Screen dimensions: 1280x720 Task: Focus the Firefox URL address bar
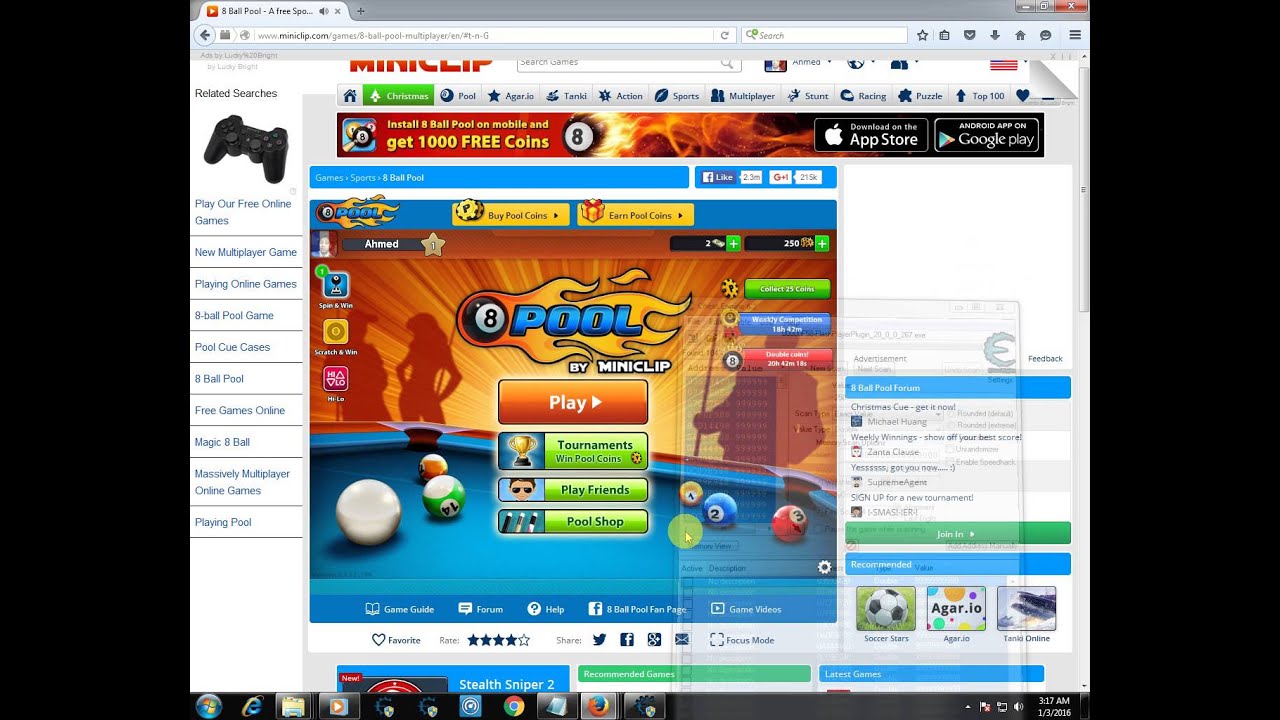(x=484, y=35)
